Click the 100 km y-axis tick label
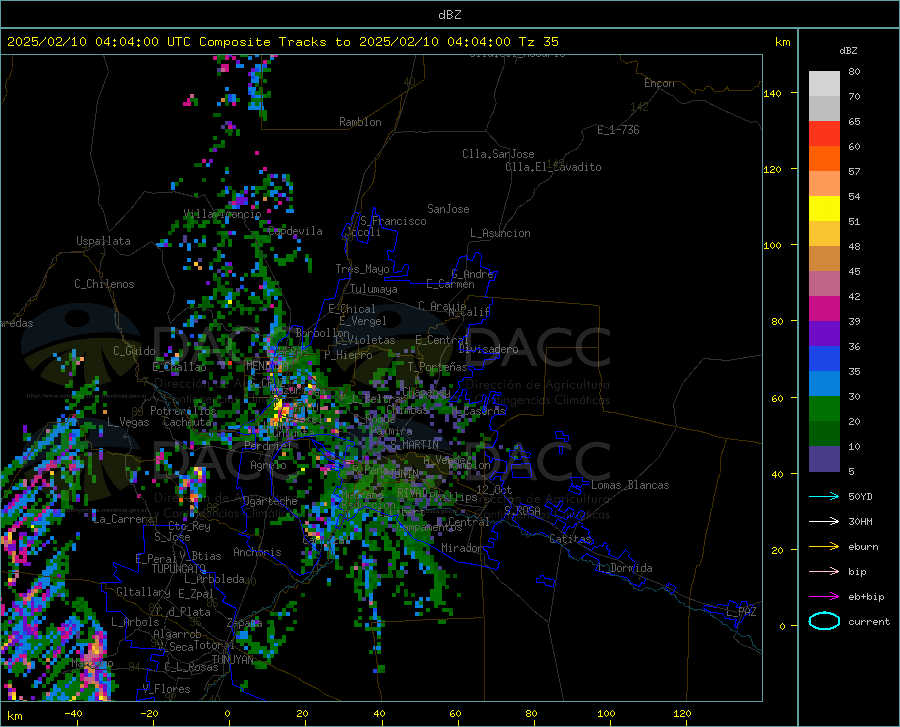Image resolution: width=900 pixels, height=727 pixels. (772, 245)
